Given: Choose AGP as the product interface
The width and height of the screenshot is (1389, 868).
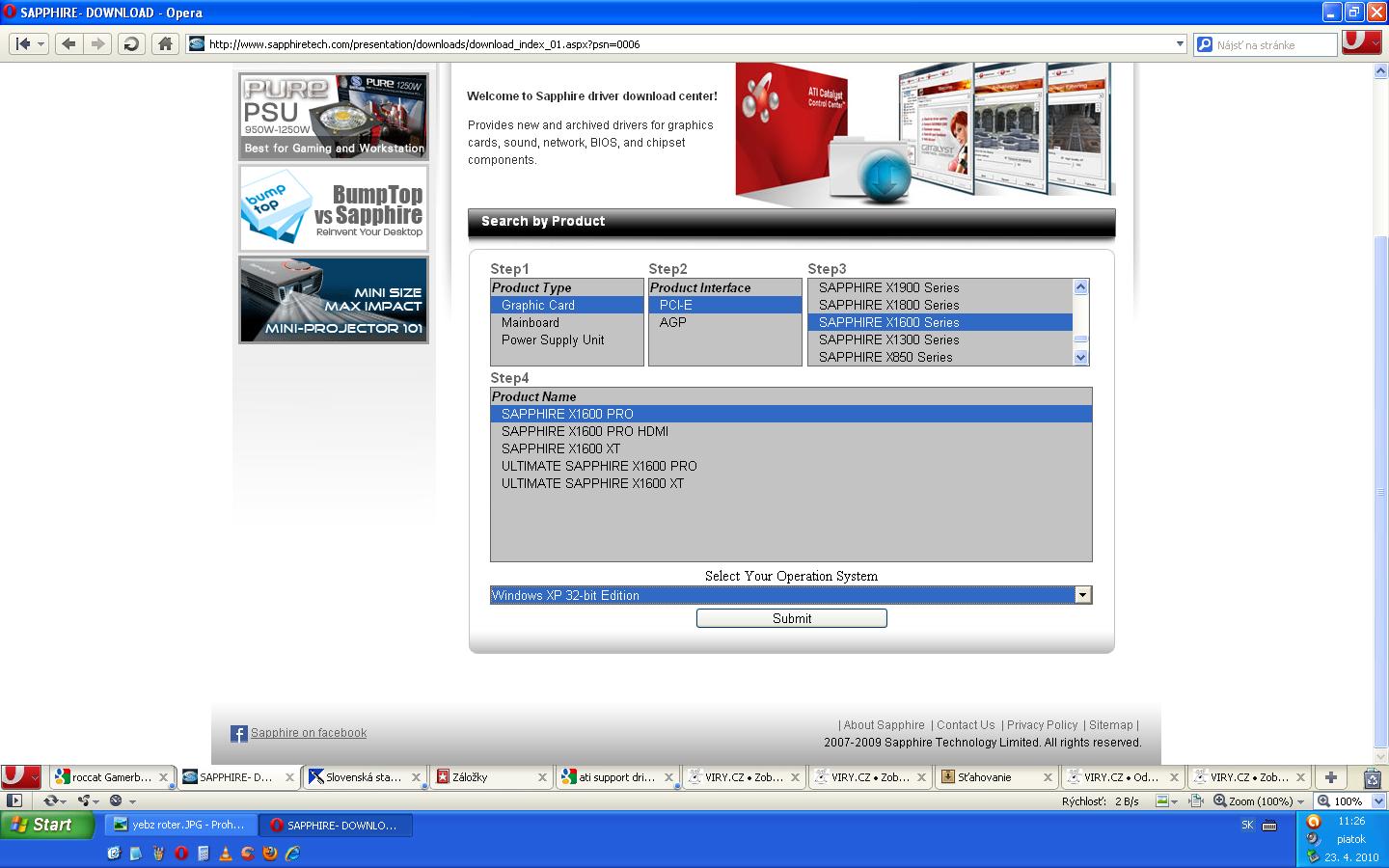Looking at the screenshot, I should [x=672, y=322].
